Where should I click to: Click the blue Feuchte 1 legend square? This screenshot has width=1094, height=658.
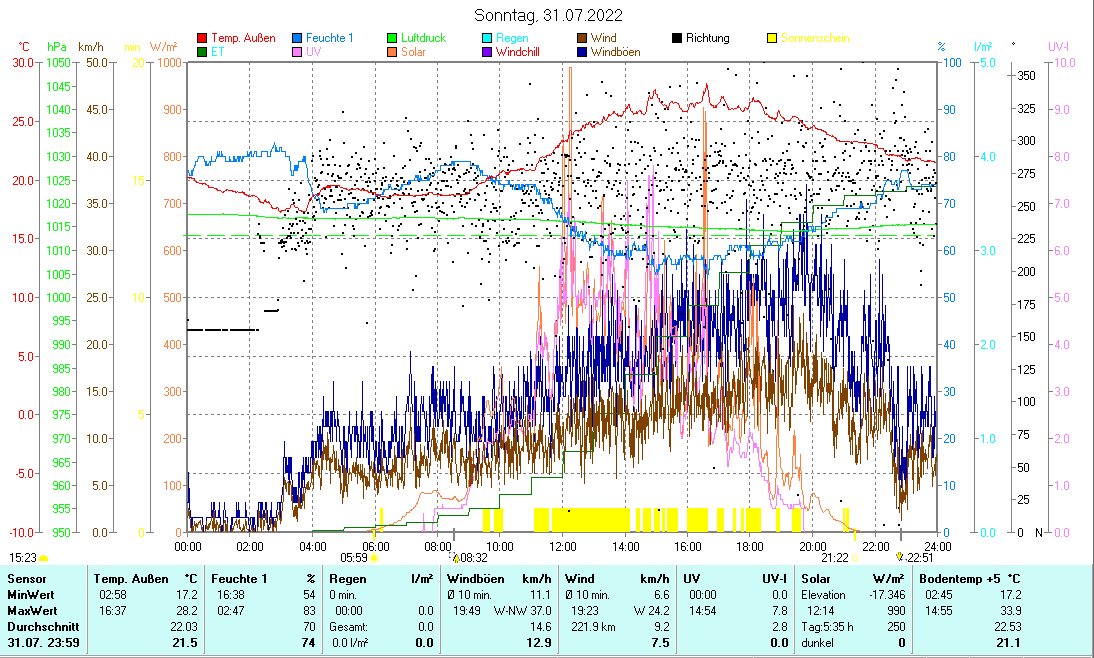[x=298, y=38]
